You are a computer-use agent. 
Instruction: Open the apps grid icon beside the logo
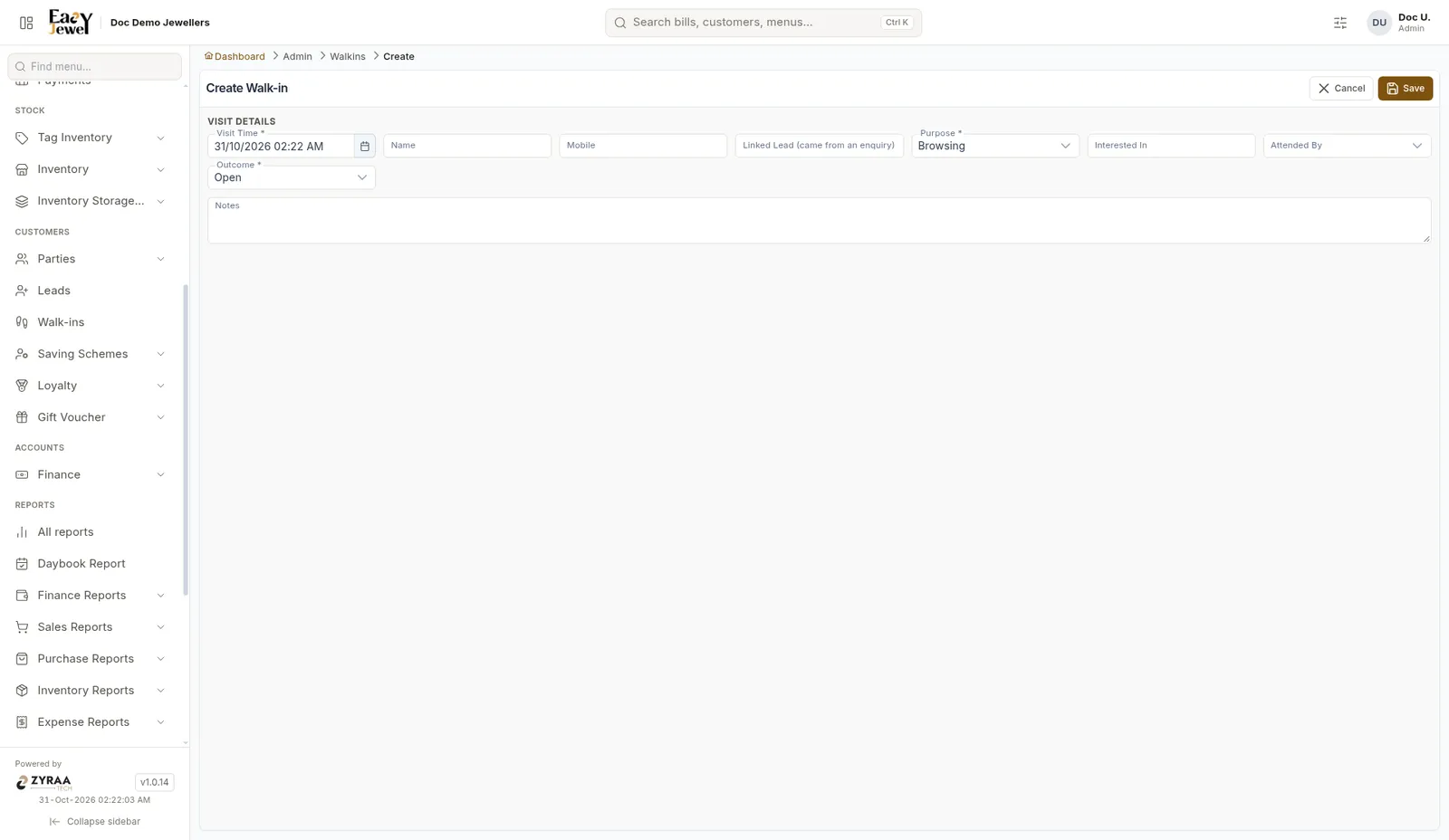point(26,23)
